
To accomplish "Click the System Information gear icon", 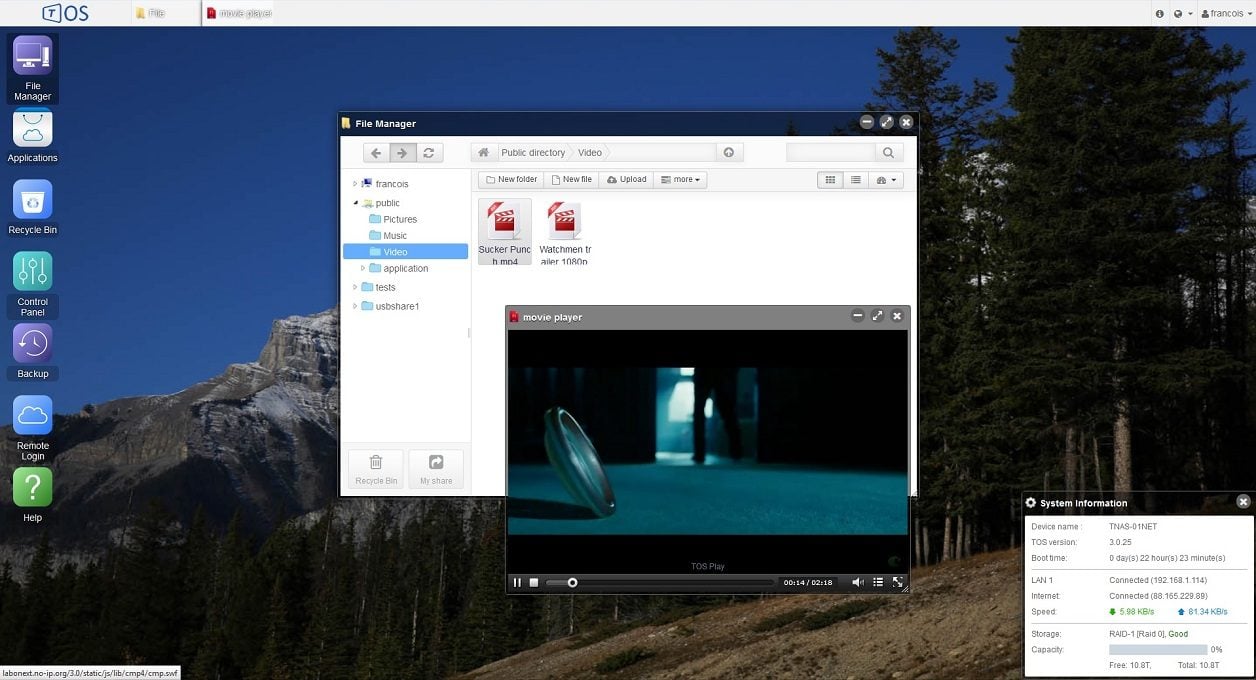I will (1031, 503).
